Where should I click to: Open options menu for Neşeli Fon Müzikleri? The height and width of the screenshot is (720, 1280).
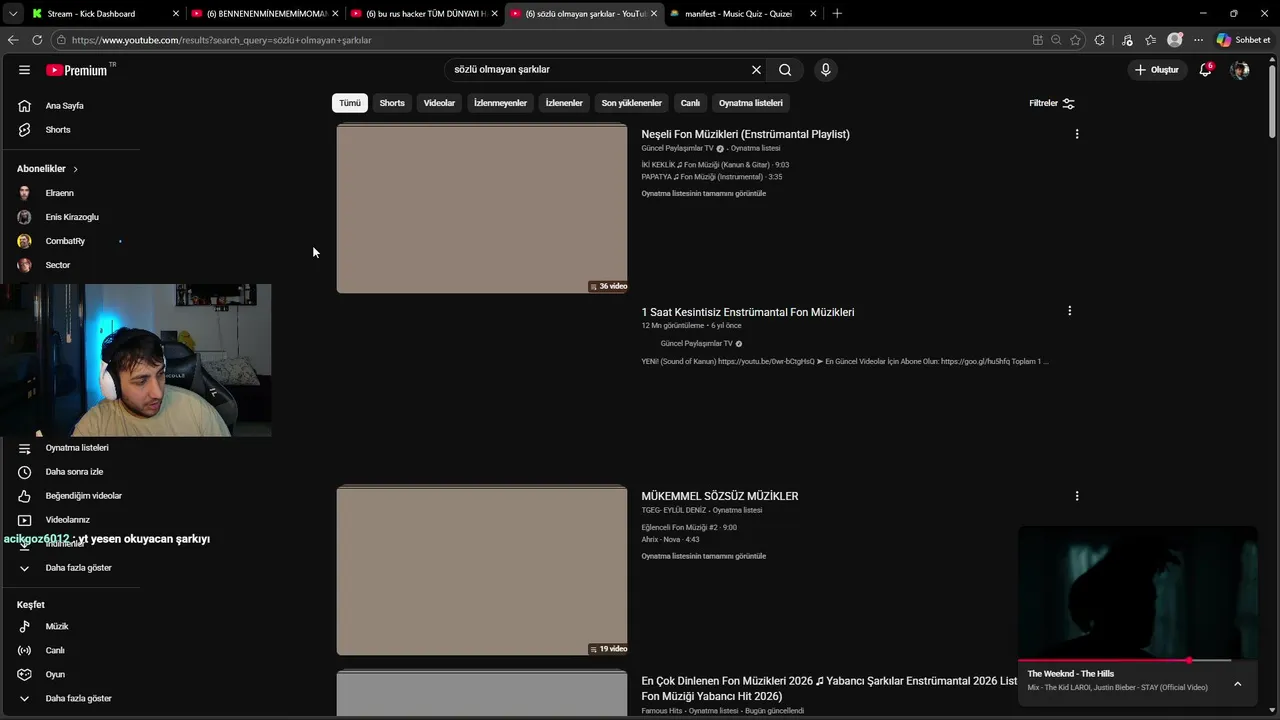coord(1077,134)
